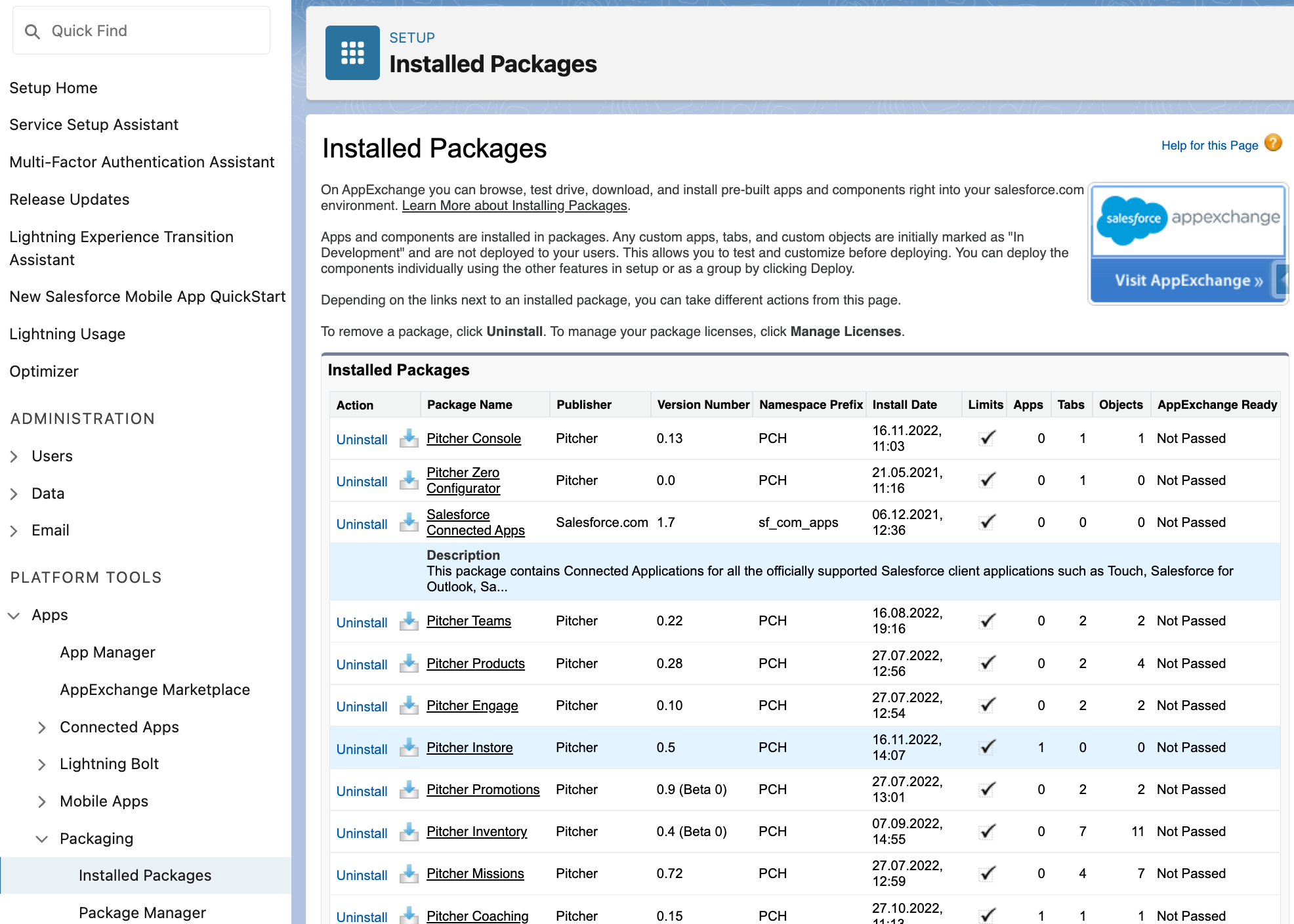This screenshot has height=924, width=1294.
Task: Expand the Users section in sidebar
Action: pos(14,457)
